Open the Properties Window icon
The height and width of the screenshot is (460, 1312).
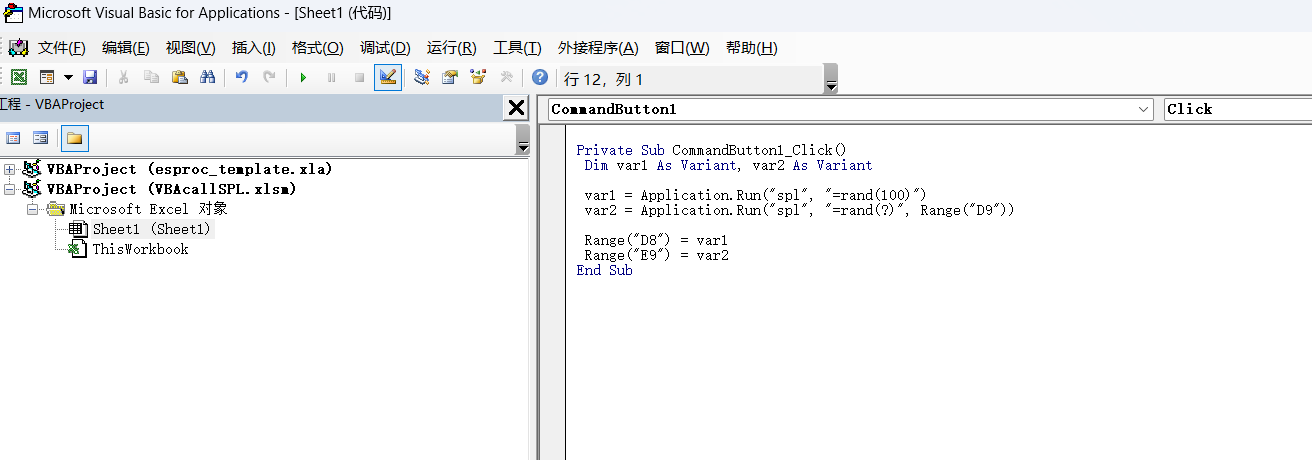(x=450, y=77)
